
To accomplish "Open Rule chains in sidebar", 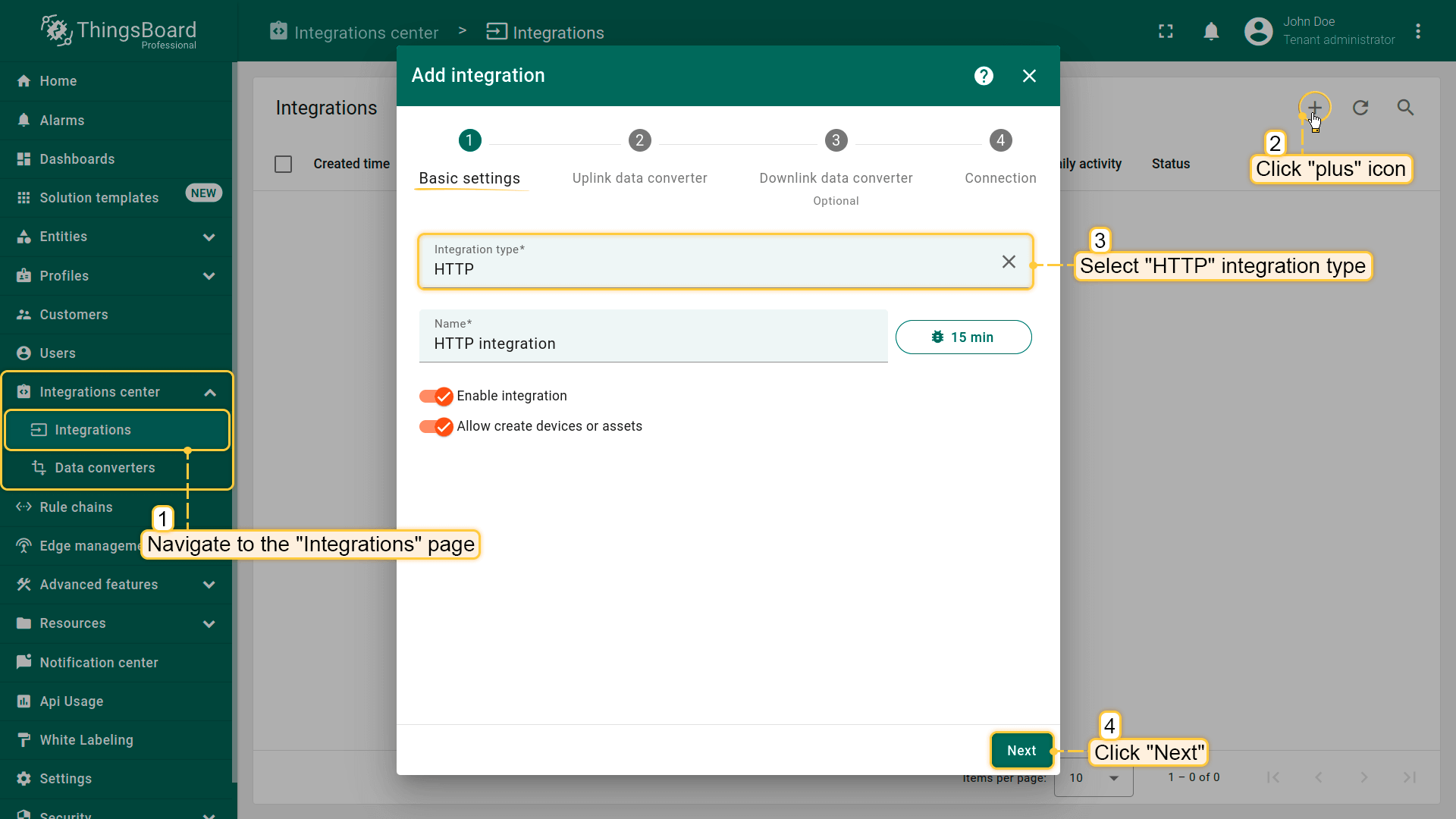I will click(x=76, y=507).
